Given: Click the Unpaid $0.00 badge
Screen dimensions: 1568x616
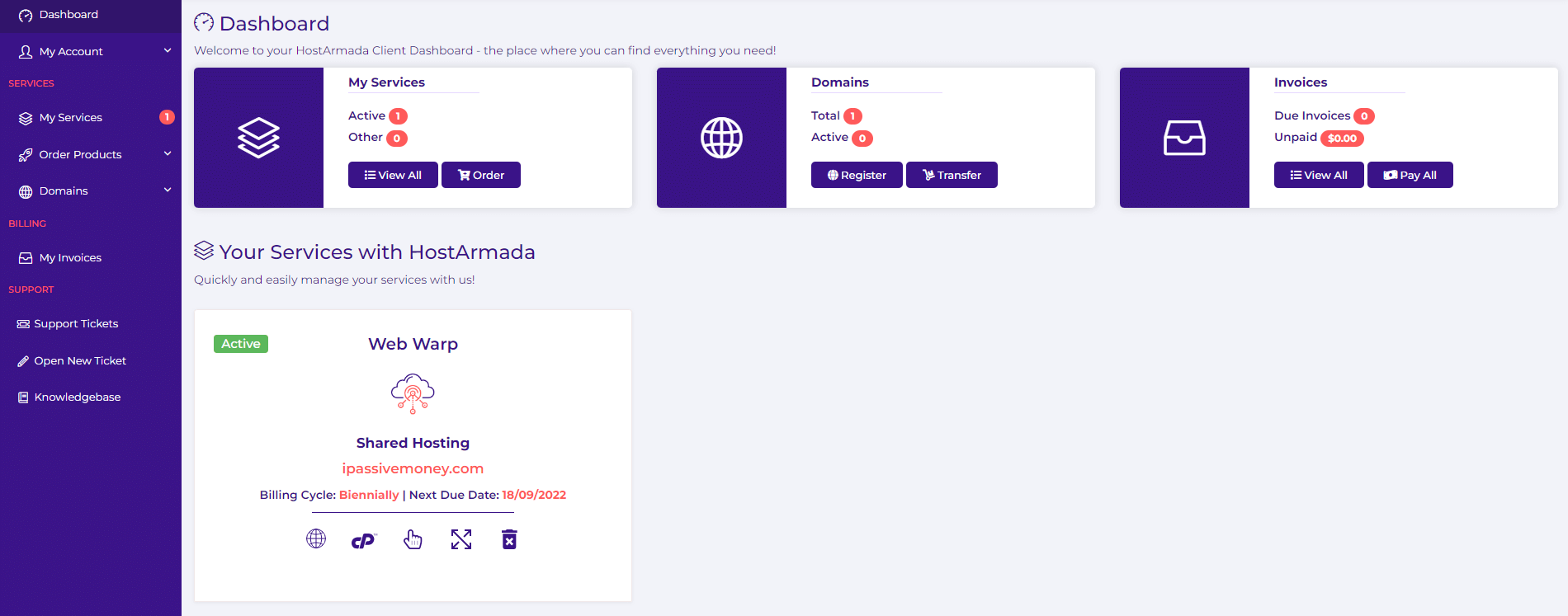Looking at the screenshot, I should click(1342, 139).
